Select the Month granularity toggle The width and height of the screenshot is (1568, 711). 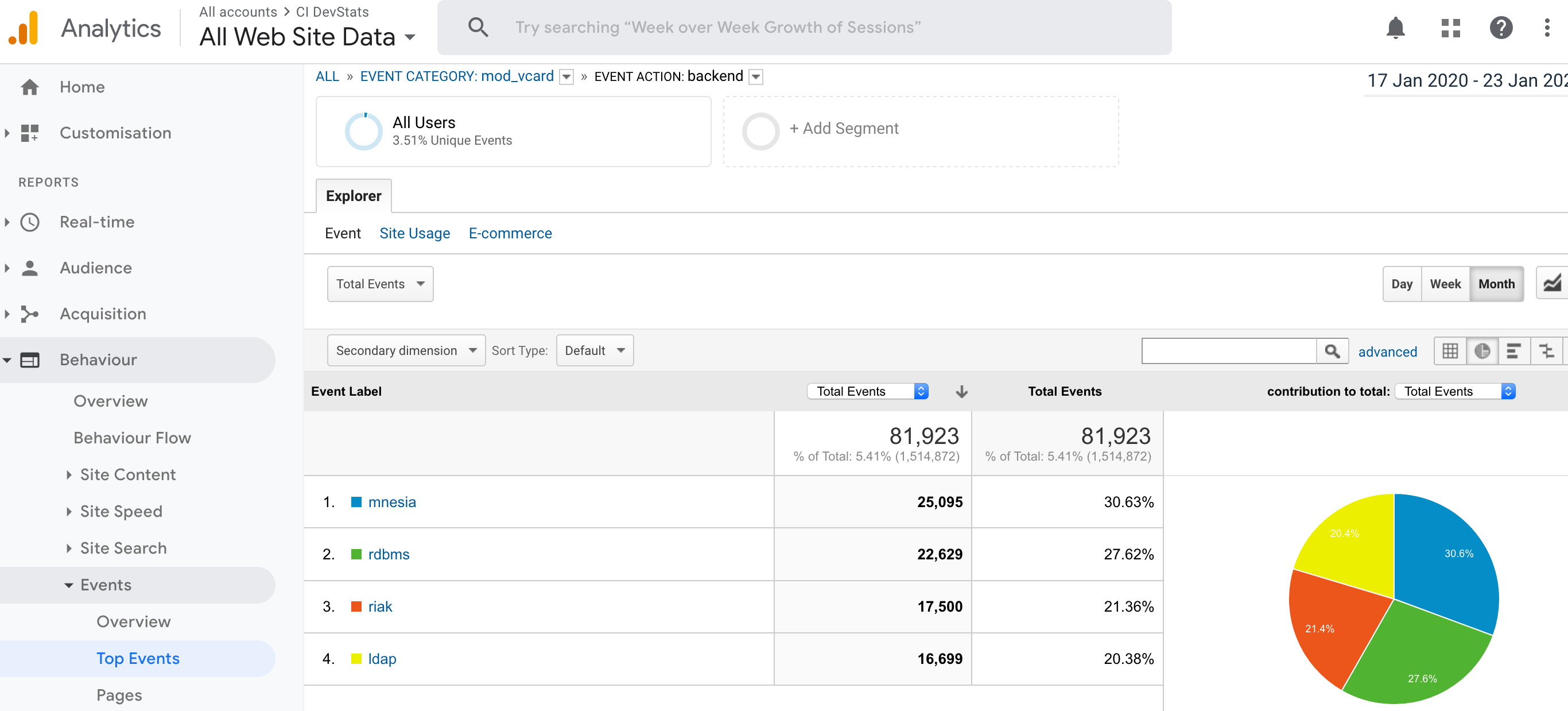point(1497,283)
